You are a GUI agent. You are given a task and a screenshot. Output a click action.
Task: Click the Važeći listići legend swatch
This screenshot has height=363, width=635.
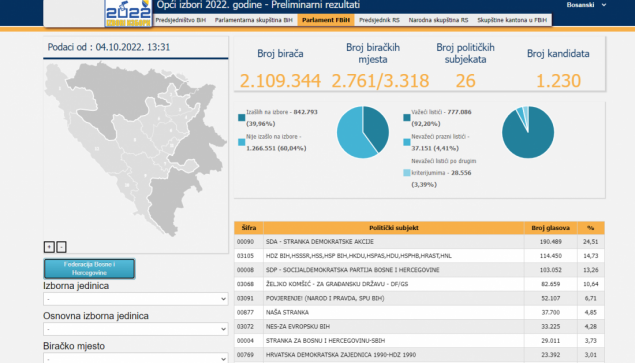tap(407, 117)
